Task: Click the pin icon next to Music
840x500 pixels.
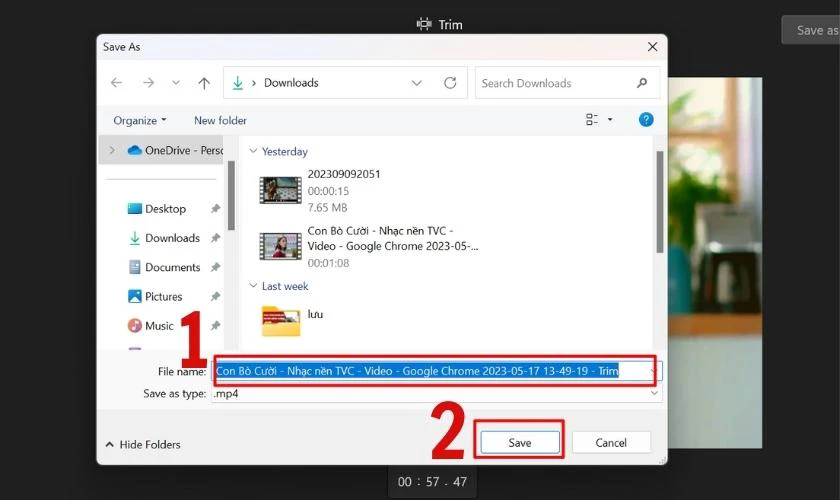Action: 215,325
